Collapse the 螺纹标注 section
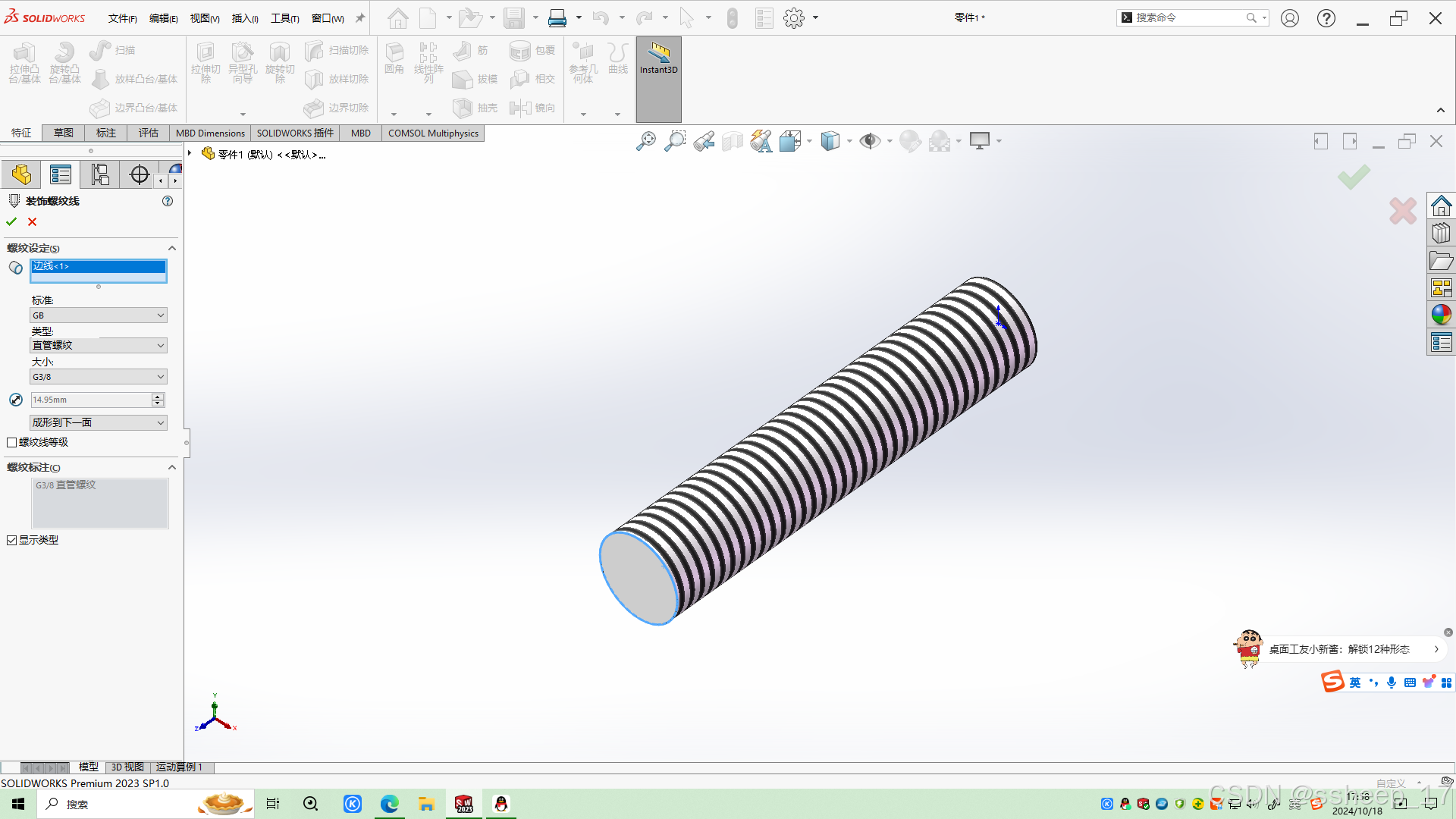This screenshot has width=1456, height=819. pyautogui.click(x=171, y=468)
